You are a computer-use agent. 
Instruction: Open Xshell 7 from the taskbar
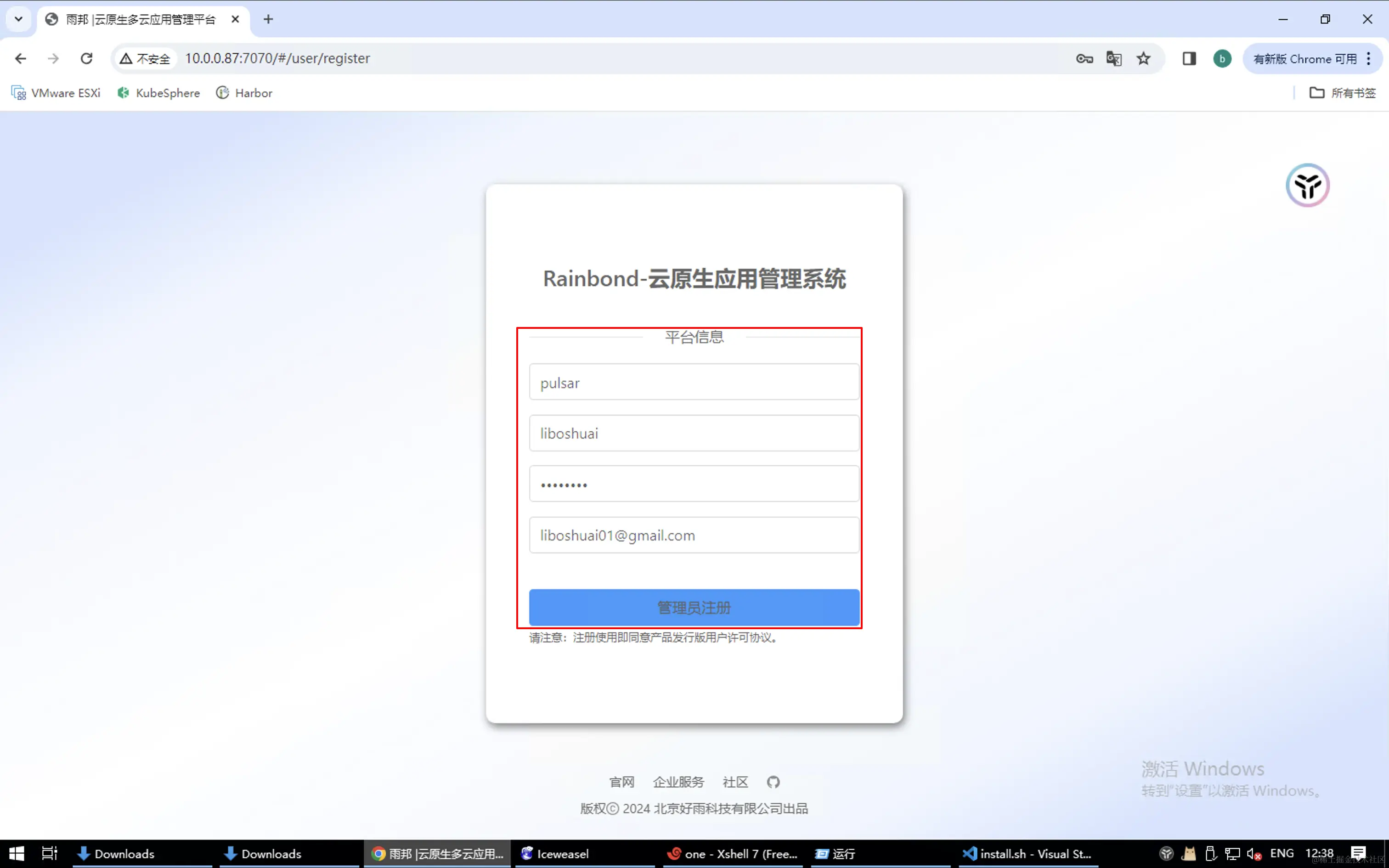[x=732, y=854]
